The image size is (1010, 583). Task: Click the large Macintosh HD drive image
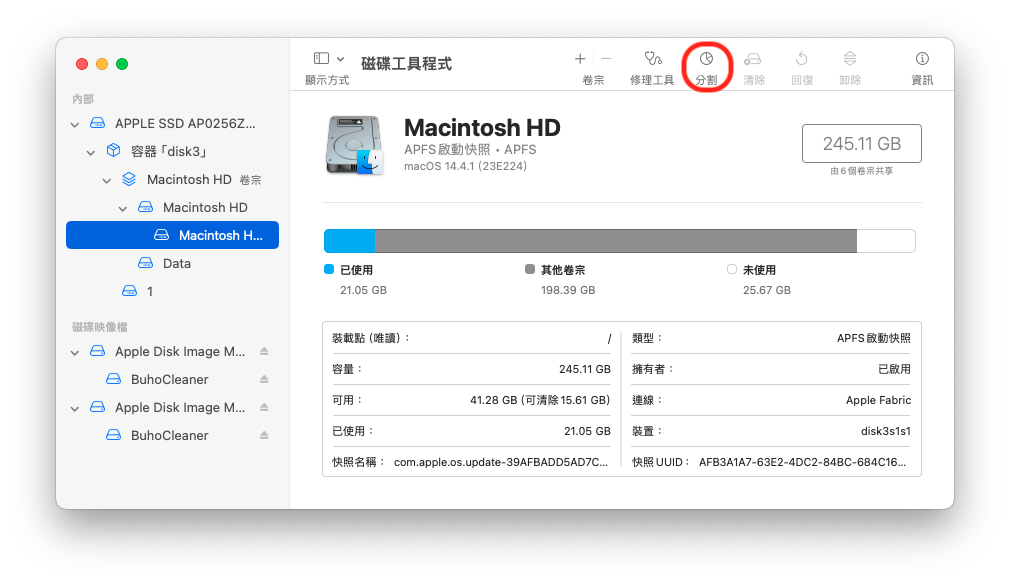354,146
